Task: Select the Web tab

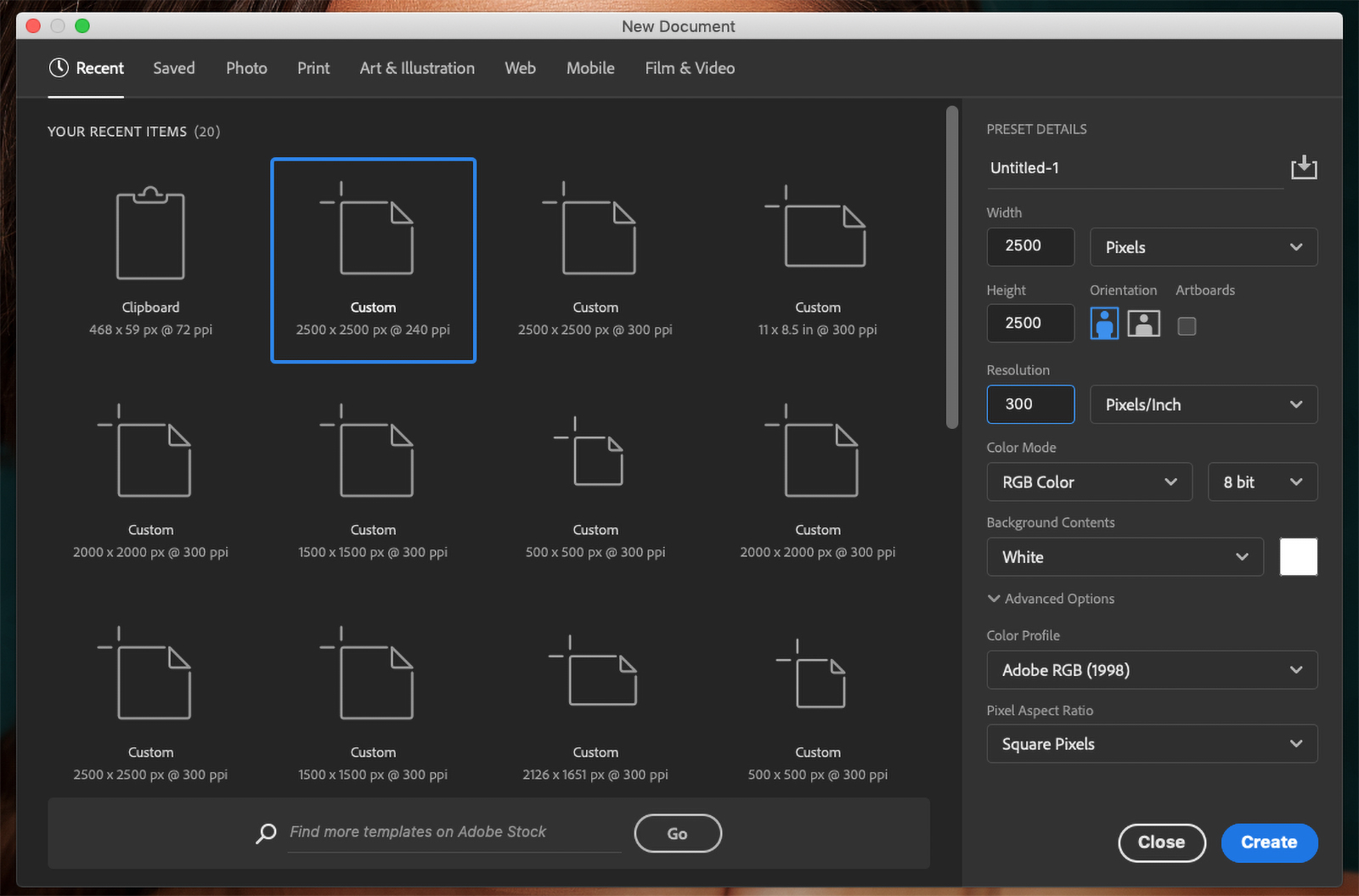Action: pyautogui.click(x=520, y=68)
